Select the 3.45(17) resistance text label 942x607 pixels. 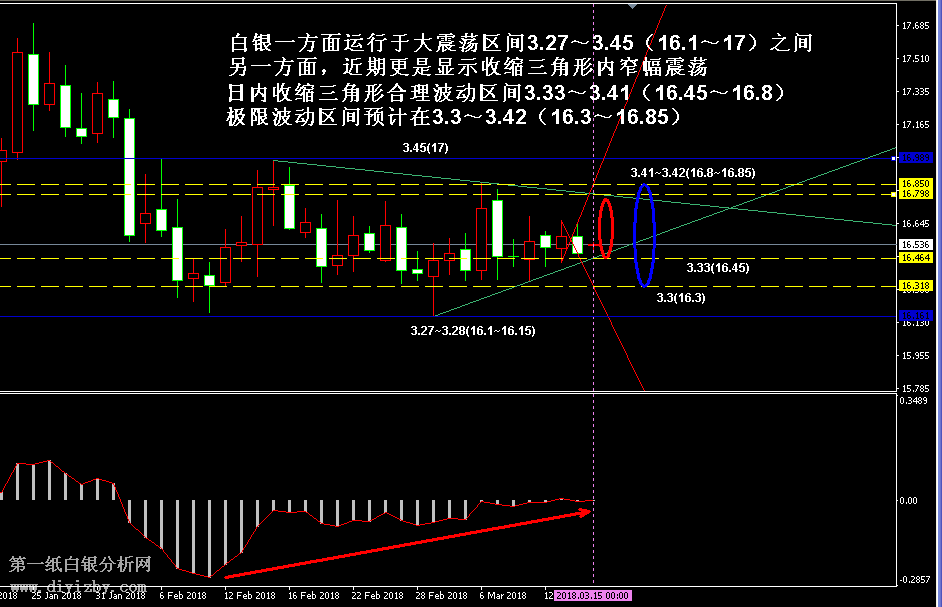tap(425, 147)
